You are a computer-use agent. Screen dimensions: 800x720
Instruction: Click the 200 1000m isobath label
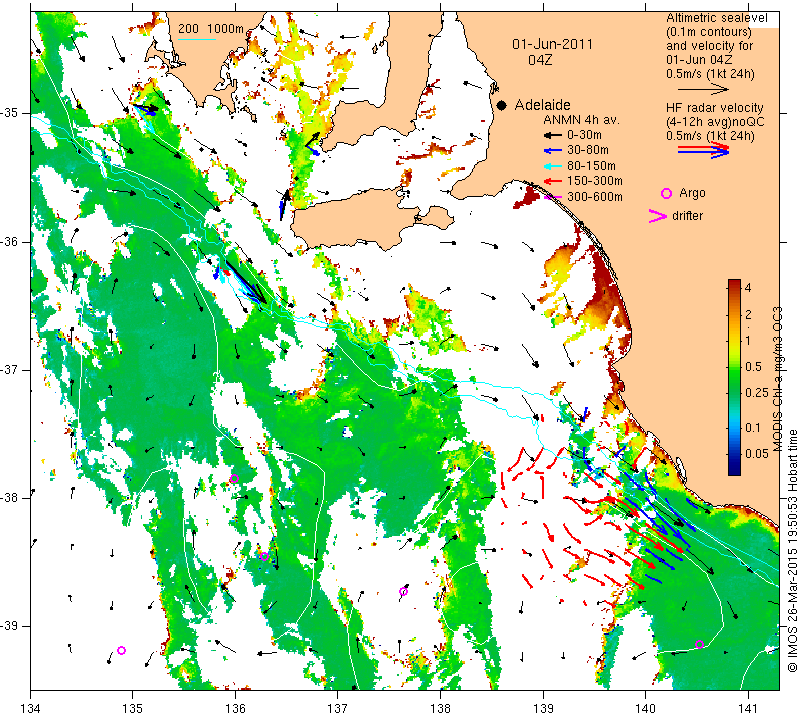pyautogui.click(x=211, y=29)
